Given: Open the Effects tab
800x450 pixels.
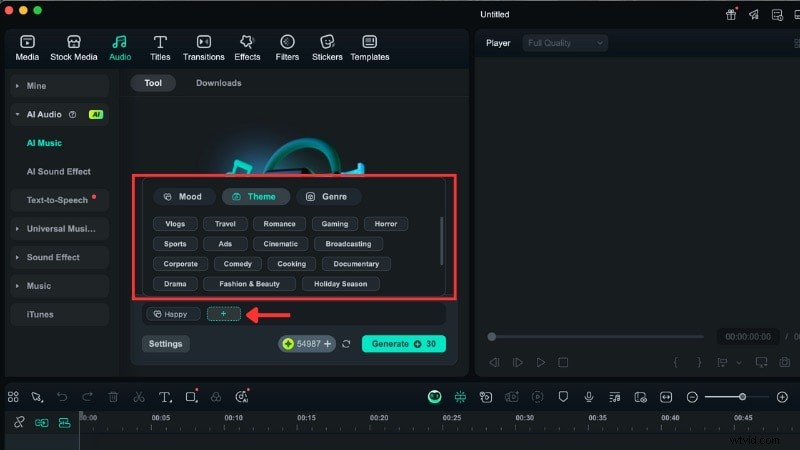Looking at the screenshot, I should coord(247,48).
